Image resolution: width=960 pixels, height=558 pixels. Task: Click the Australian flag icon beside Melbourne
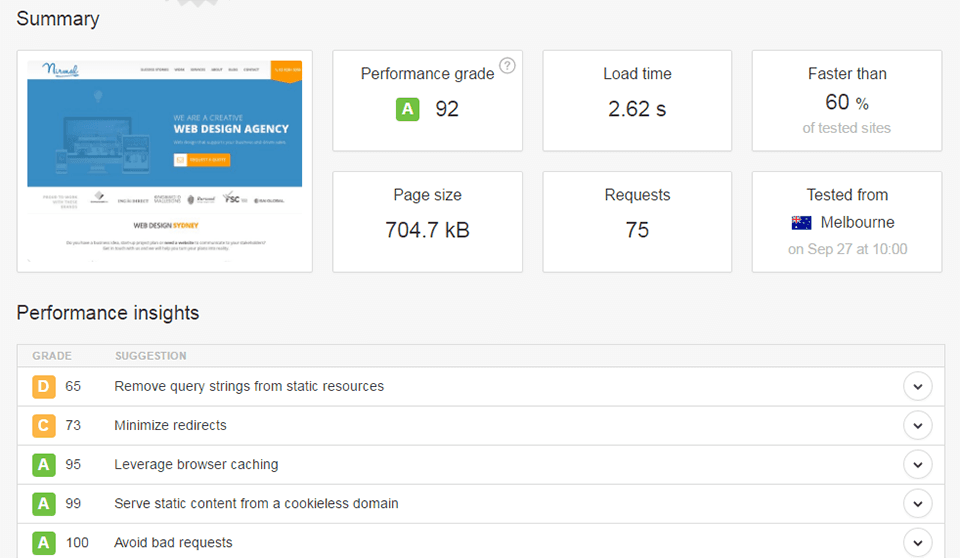click(801, 223)
